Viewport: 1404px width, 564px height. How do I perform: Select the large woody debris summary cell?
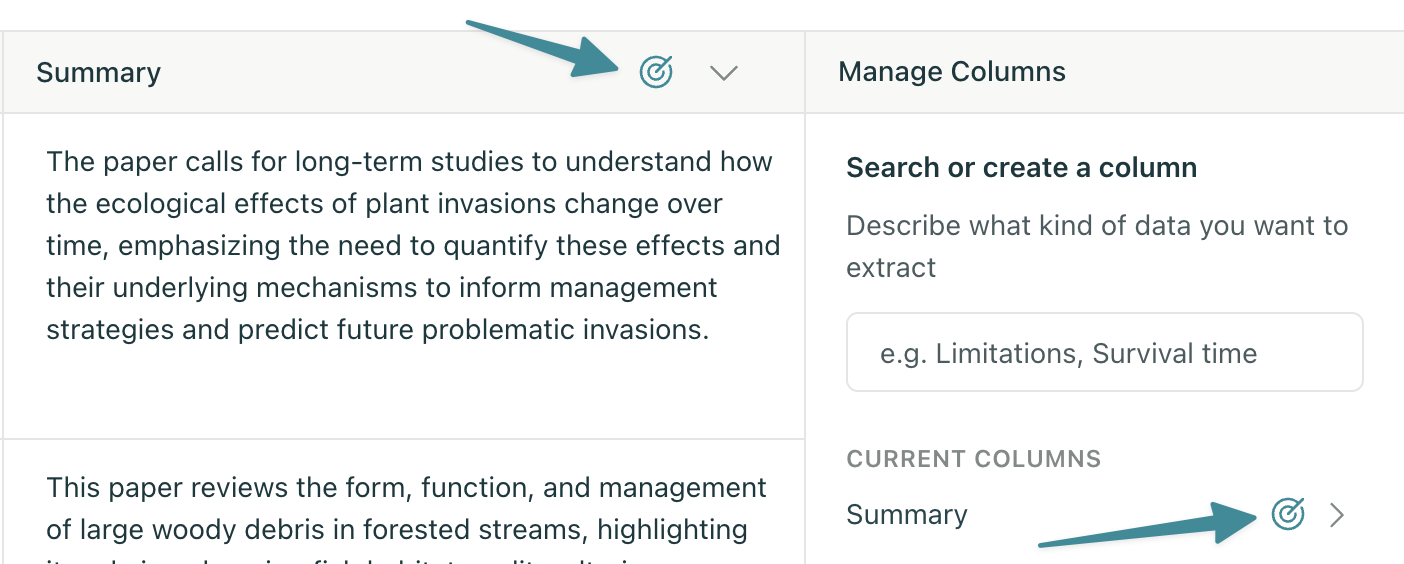[404, 502]
